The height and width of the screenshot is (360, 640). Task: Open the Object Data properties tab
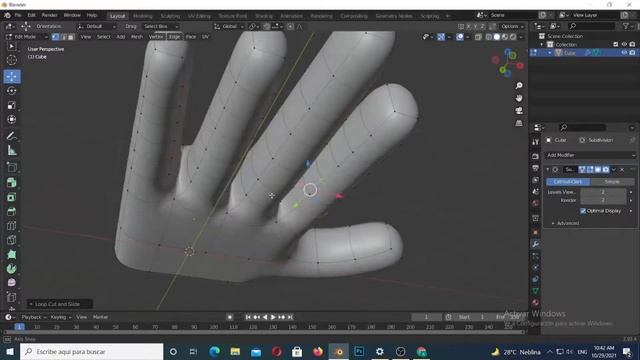tap(536, 291)
